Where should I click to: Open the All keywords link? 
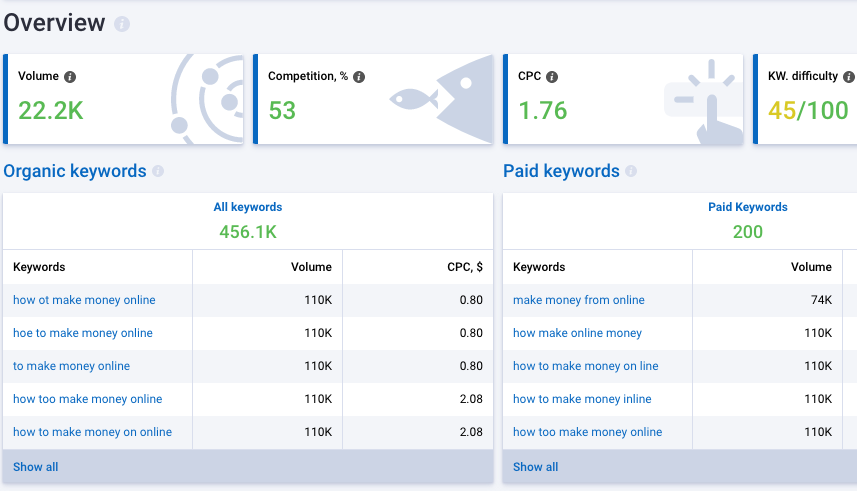tap(248, 207)
